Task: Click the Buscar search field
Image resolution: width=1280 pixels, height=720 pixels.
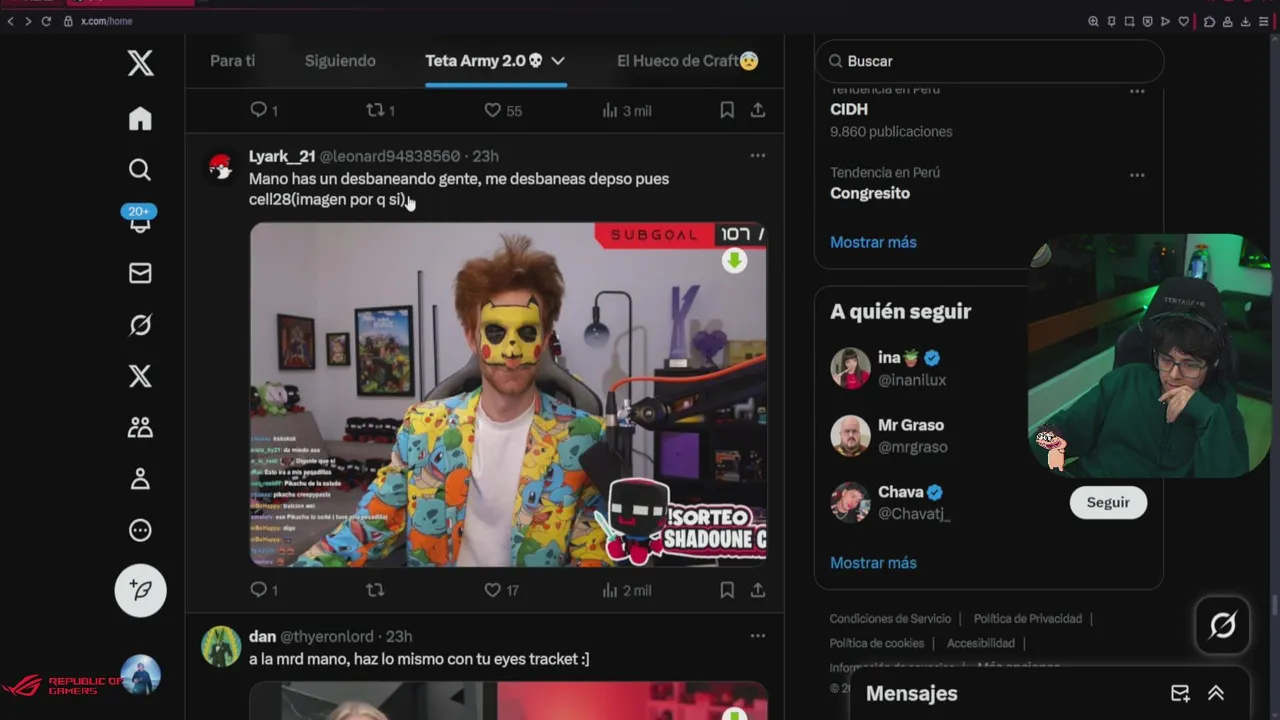Action: click(989, 61)
